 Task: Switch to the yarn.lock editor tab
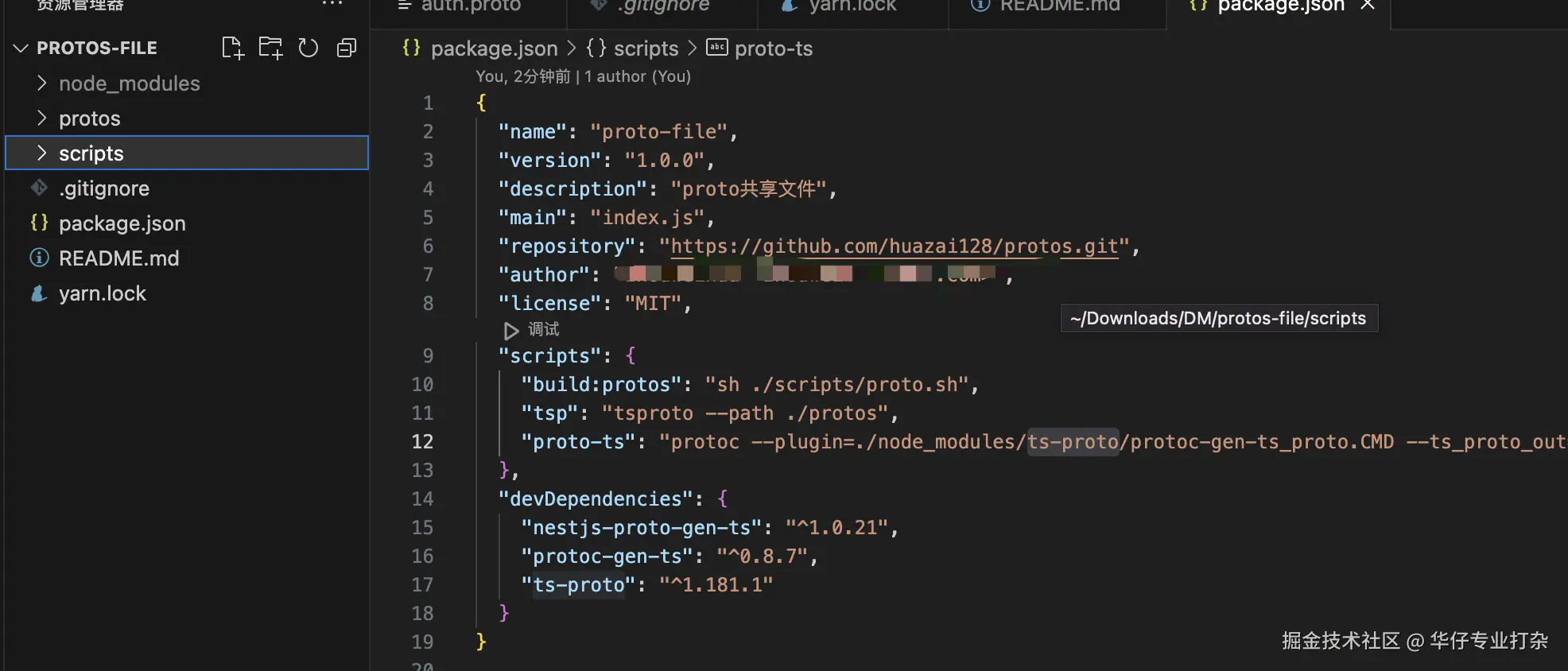(852, 6)
